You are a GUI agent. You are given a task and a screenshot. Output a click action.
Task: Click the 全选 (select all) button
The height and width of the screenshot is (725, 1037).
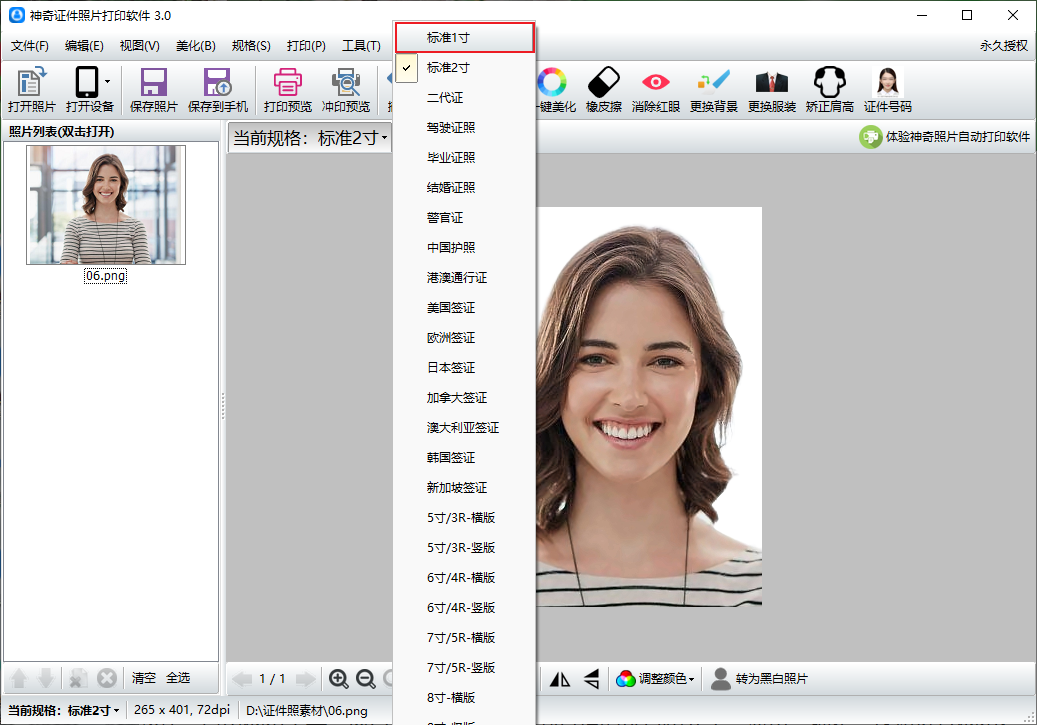(x=178, y=678)
